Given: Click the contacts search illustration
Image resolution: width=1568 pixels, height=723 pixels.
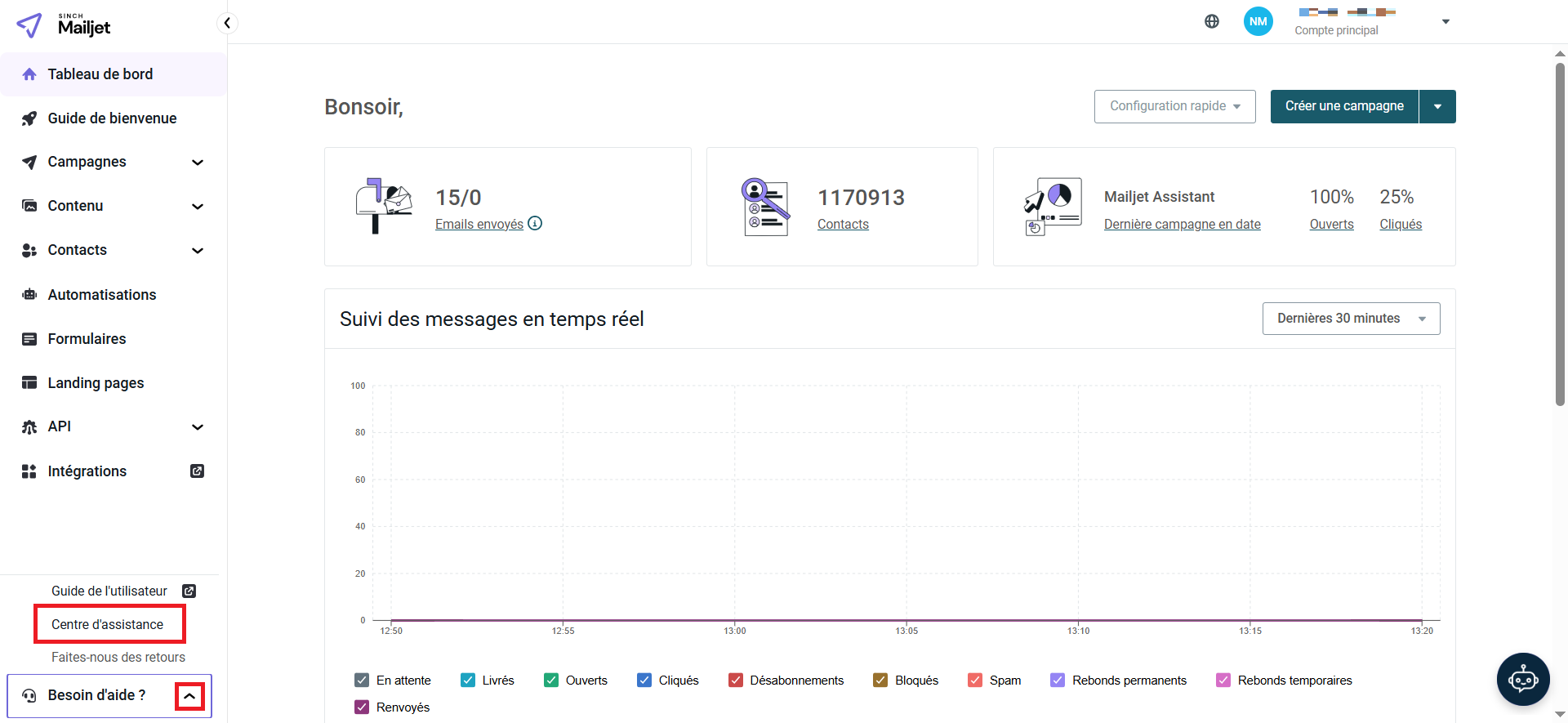Looking at the screenshot, I should click(x=765, y=207).
